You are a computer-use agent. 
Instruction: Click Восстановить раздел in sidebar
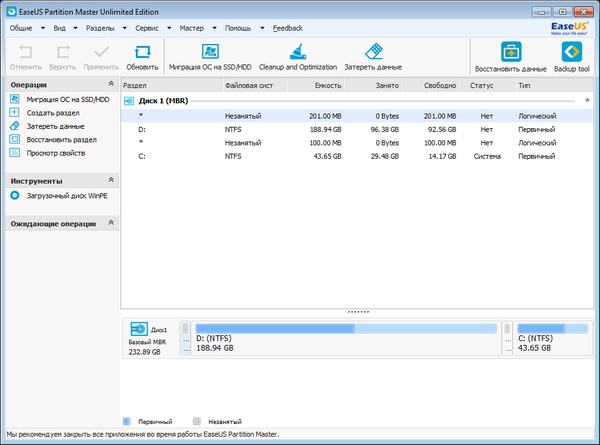[61, 140]
